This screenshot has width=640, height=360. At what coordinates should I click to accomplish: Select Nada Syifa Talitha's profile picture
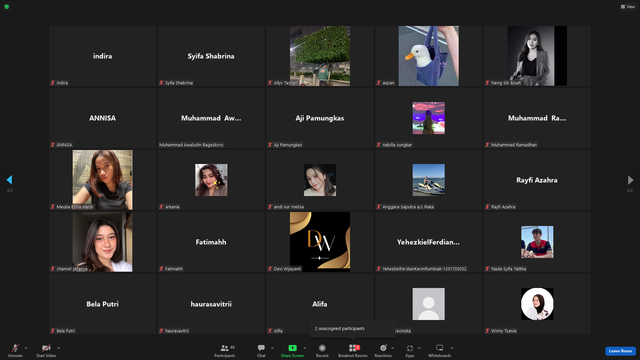tap(537, 242)
